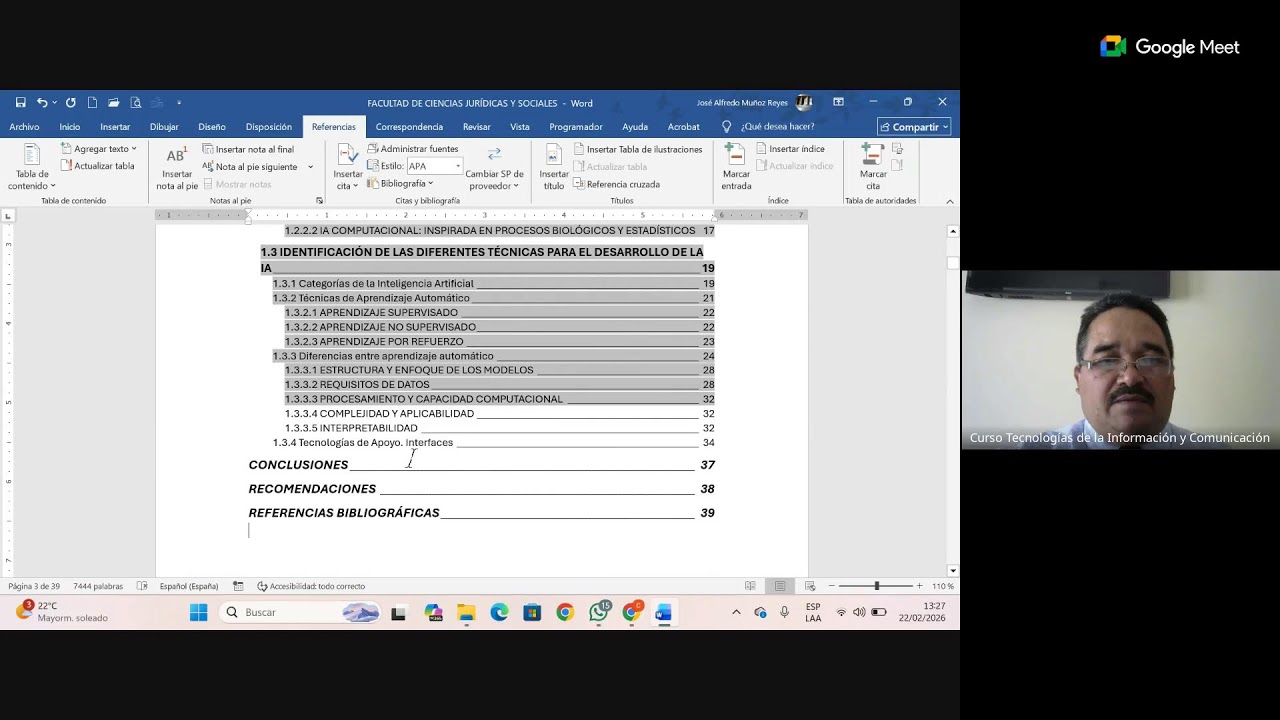Click Actualizar tabla in Tabla de contenido group
This screenshot has height=720, width=1280.
[97, 166]
